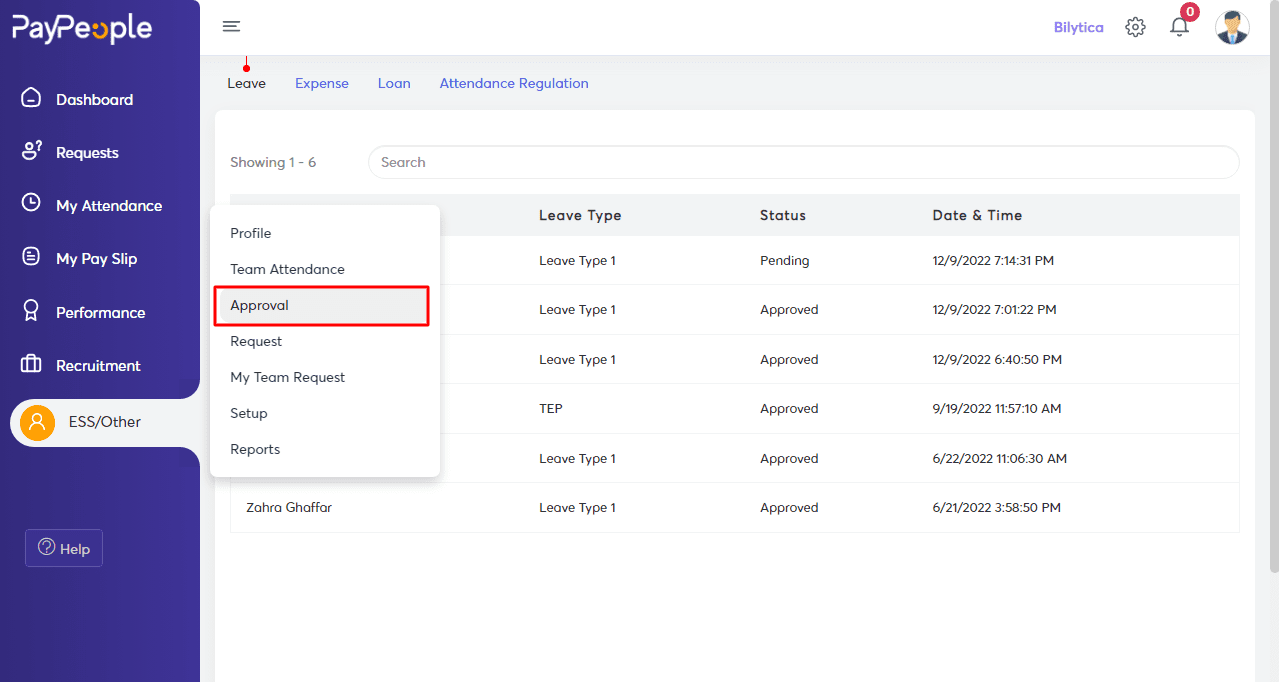Image resolution: width=1279 pixels, height=682 pixels.
Task: Click the Status column header
Action: coord(783,215)
